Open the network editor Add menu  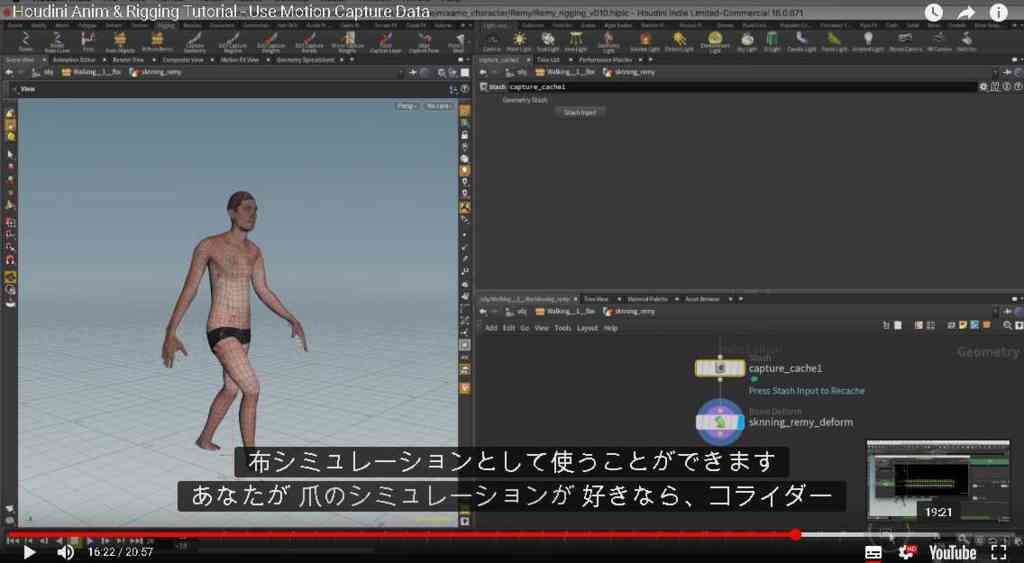click(491, 328)
